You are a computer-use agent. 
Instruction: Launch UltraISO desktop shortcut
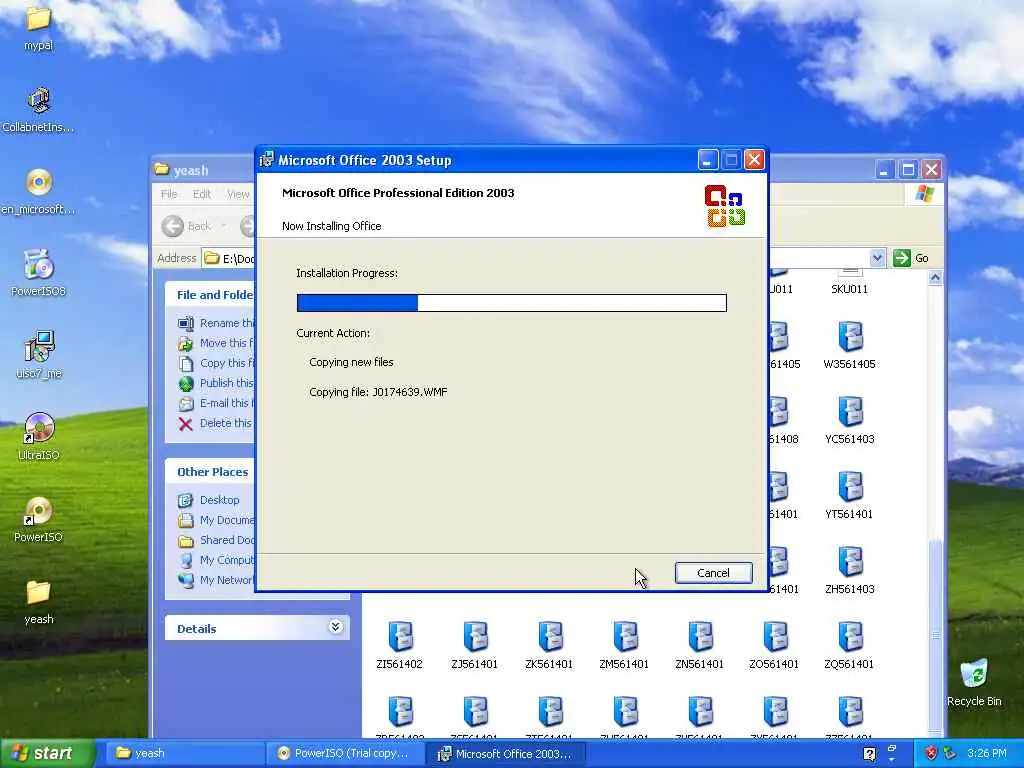click(x=38, y=437)
